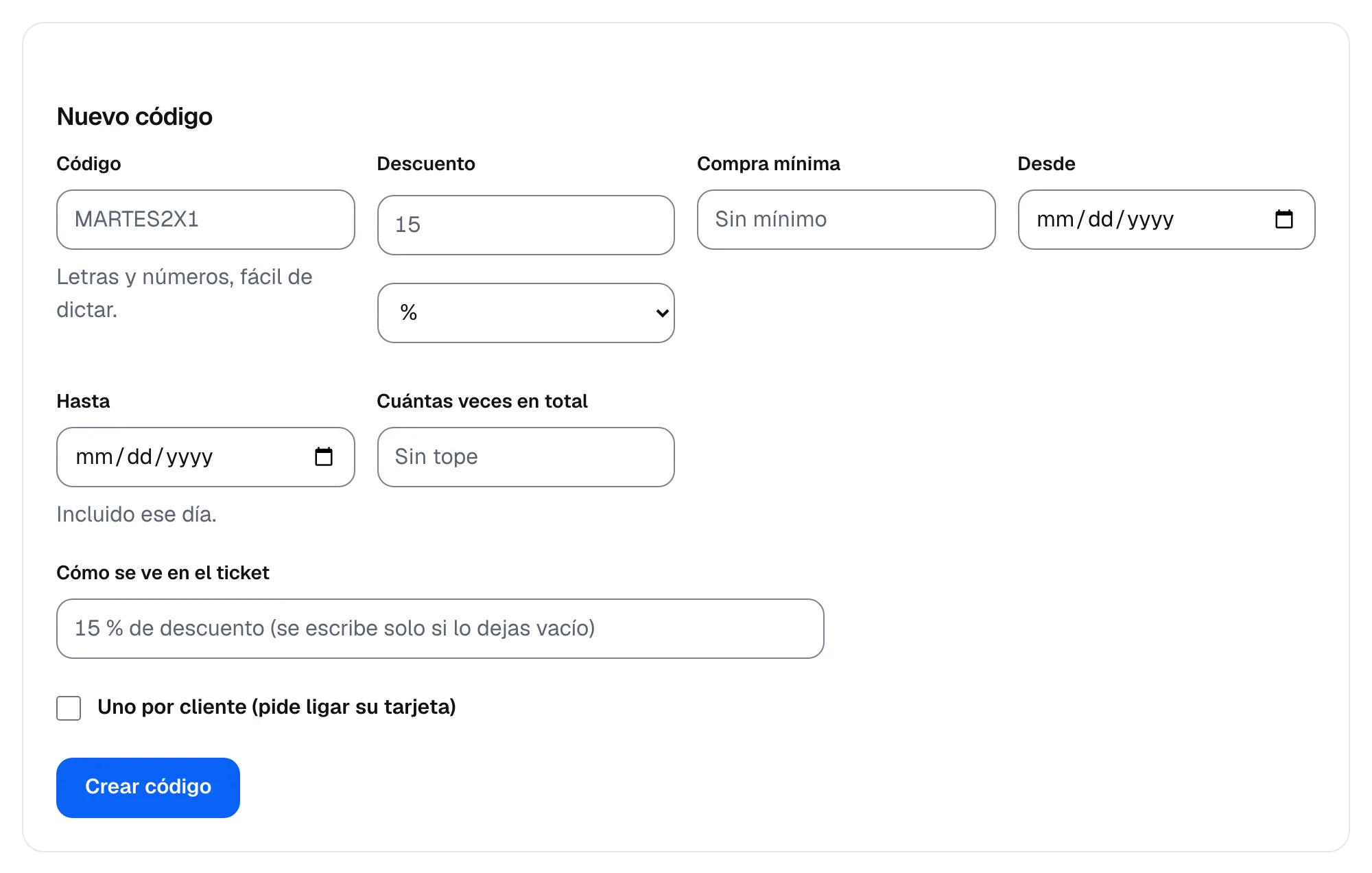Click the Crear código button
Viewport: 1372px width, 873px height.
pos(148,787)
